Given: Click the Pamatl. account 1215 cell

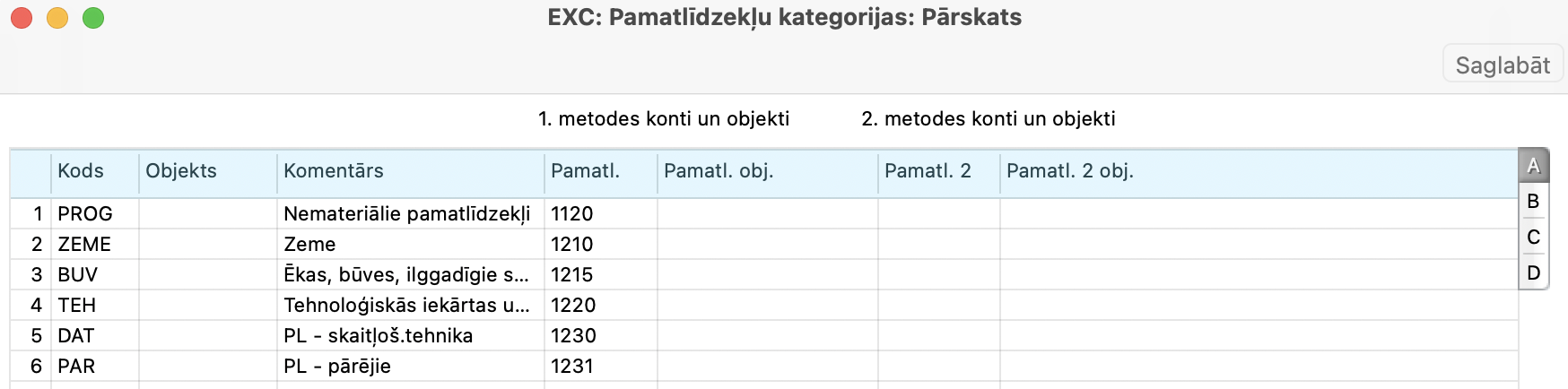Looking at the screenshot, I should click(599, 275).
